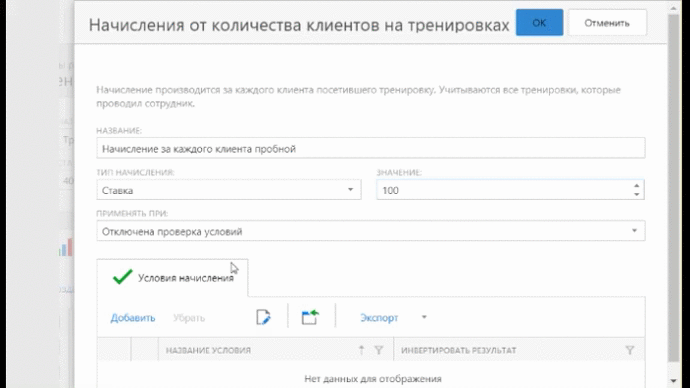Sort by the Название условия column header
690x388 pixels.
pos(208,350)
